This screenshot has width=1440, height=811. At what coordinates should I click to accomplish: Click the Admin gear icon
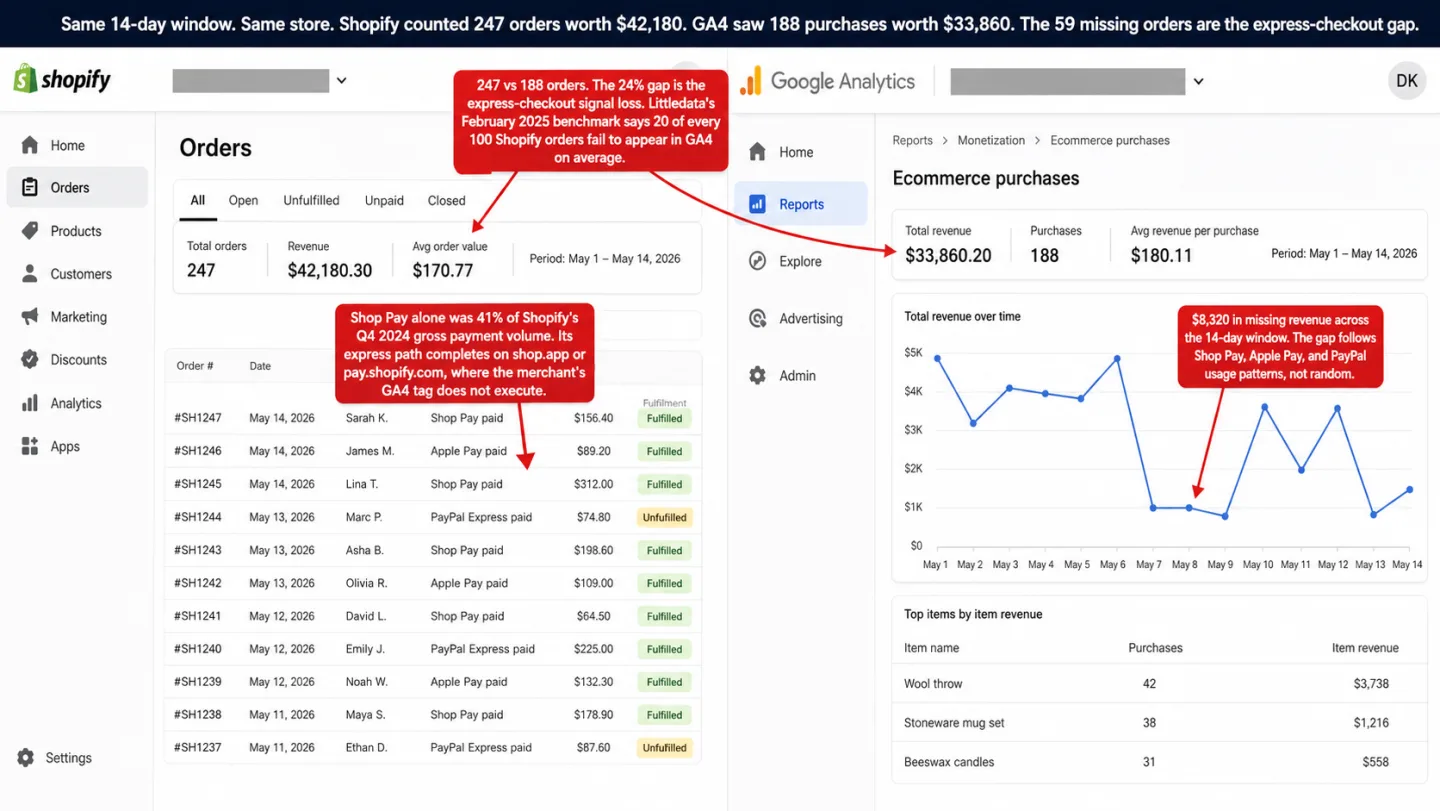pyautogui.click(x=758, y=376)
